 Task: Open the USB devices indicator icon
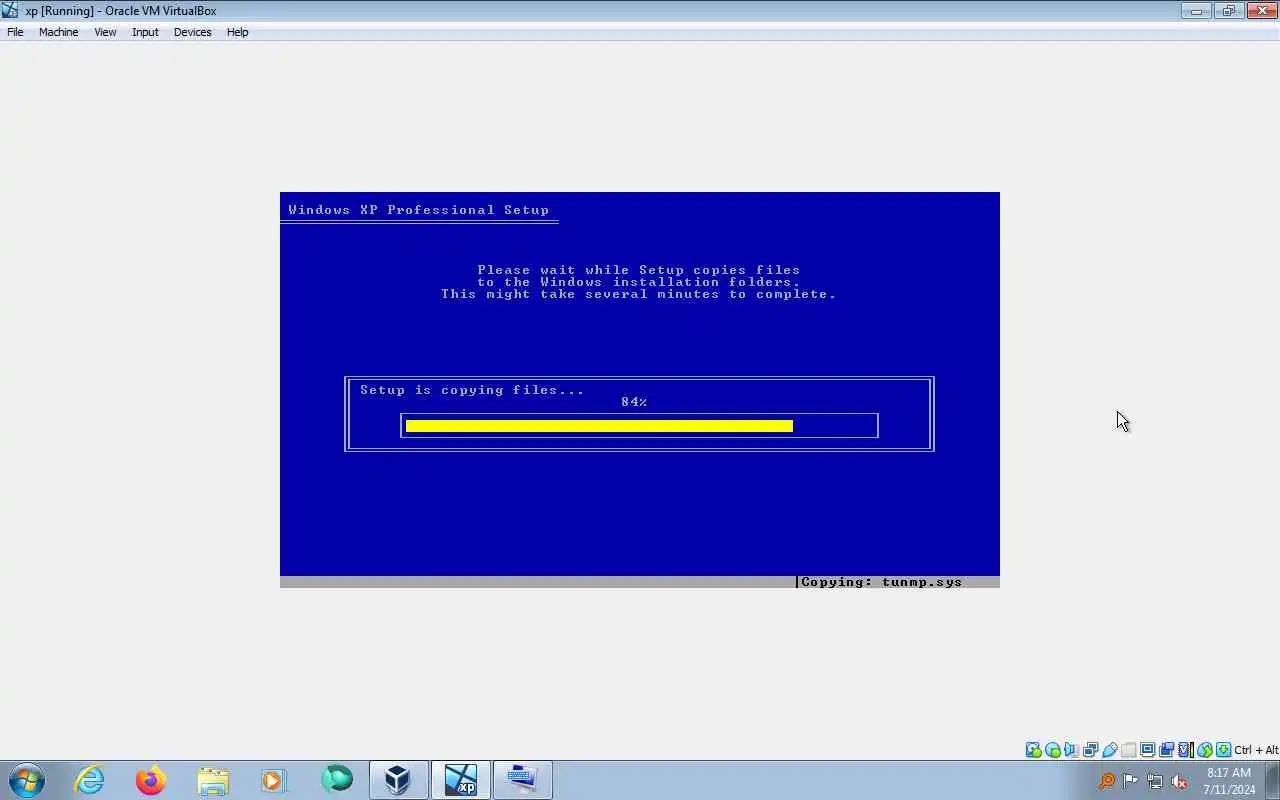pos(1110,750)
